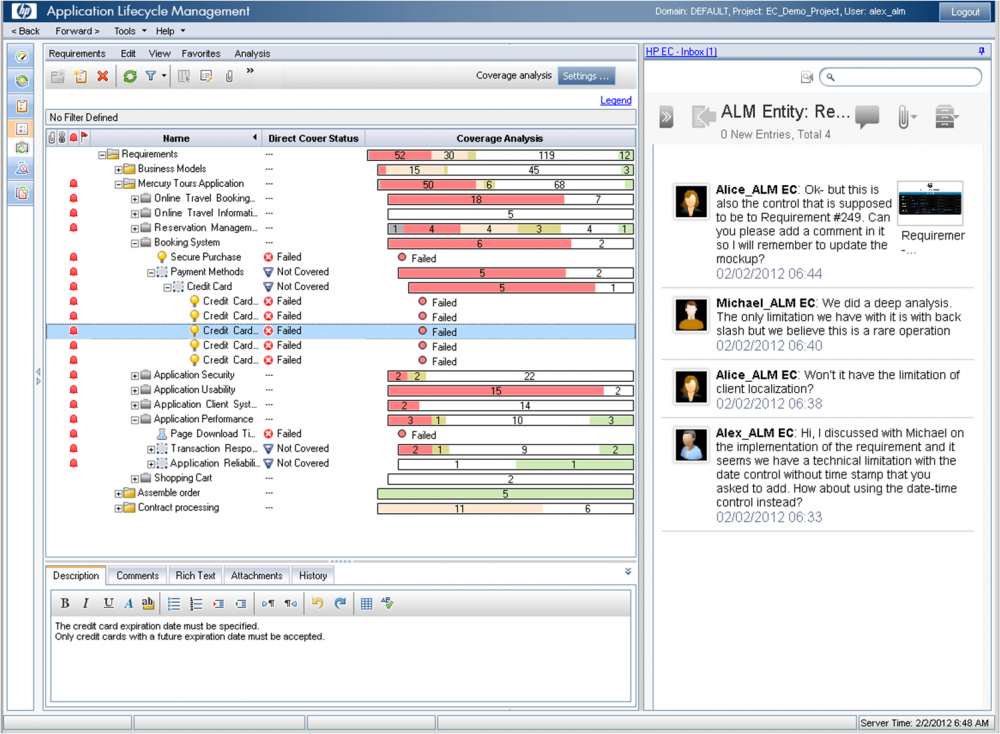
Task: Click the clipboard module icon in the sidebar
Action: pos(22,106)
